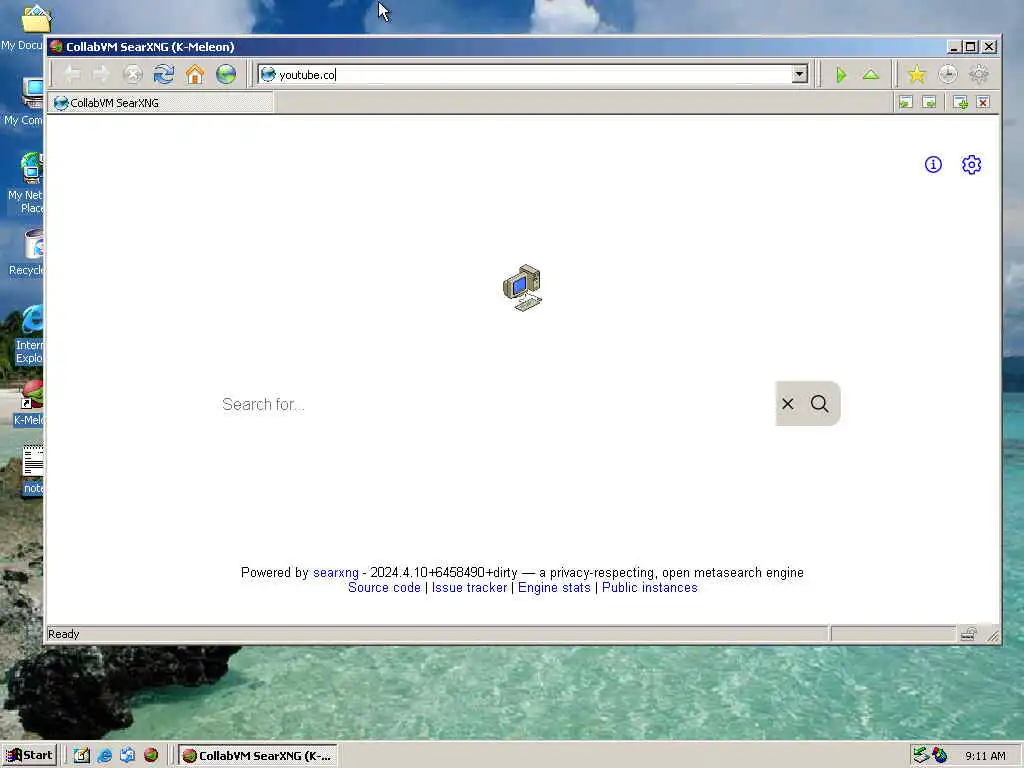Click the next tab icon
Screen dimensions: 1024x768
pos(929,103)
